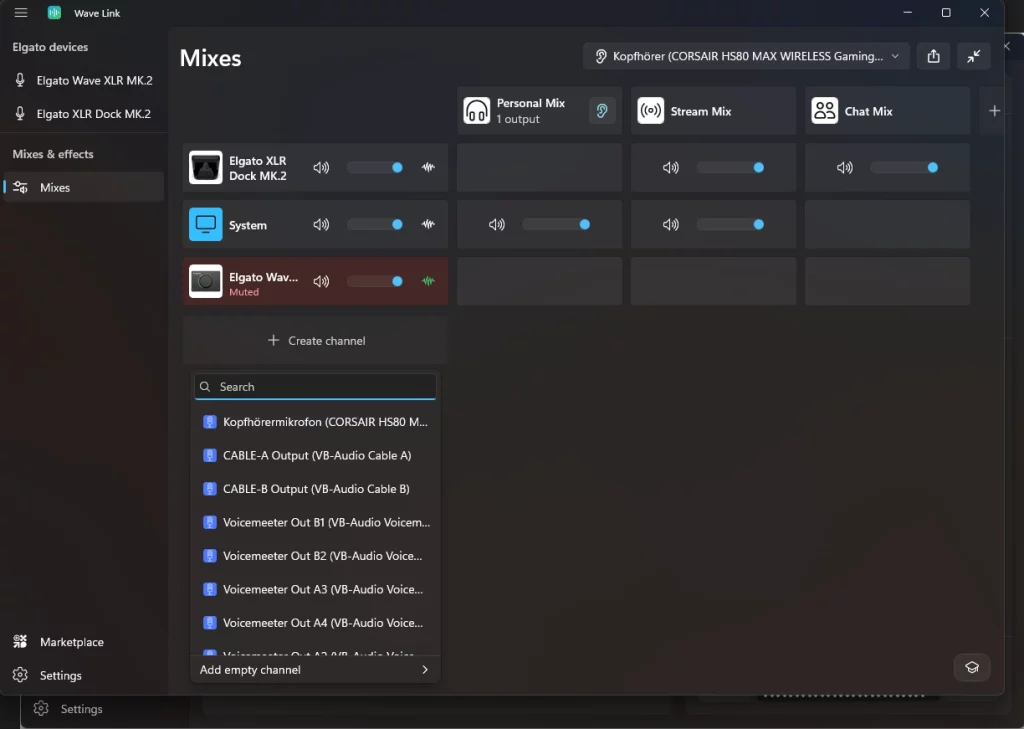The image size is (1024, 729).
Task: Open the hamburger navigation menu
Action: [21, 13]
